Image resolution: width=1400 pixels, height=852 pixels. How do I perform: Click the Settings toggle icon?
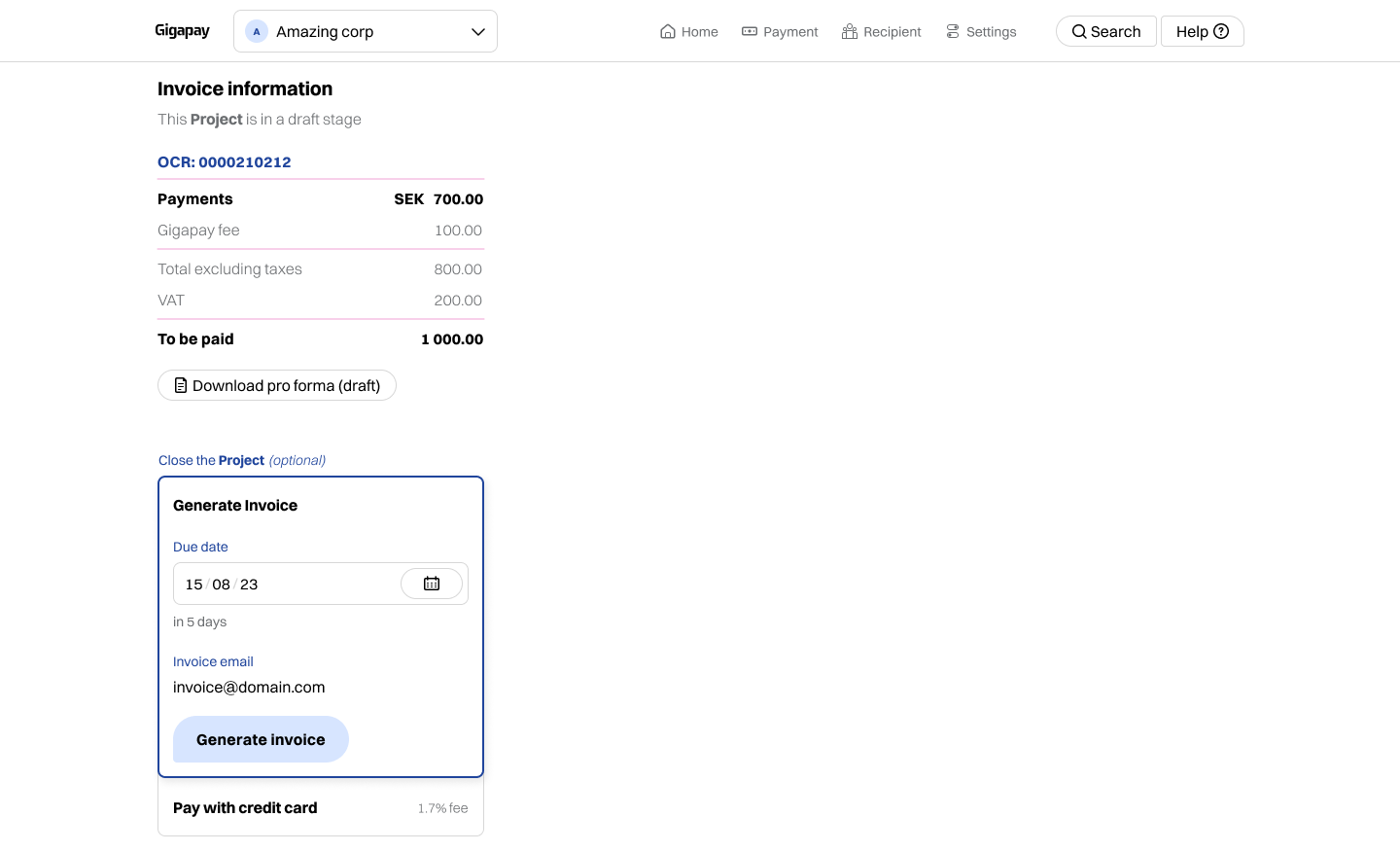tap(953, 31)
